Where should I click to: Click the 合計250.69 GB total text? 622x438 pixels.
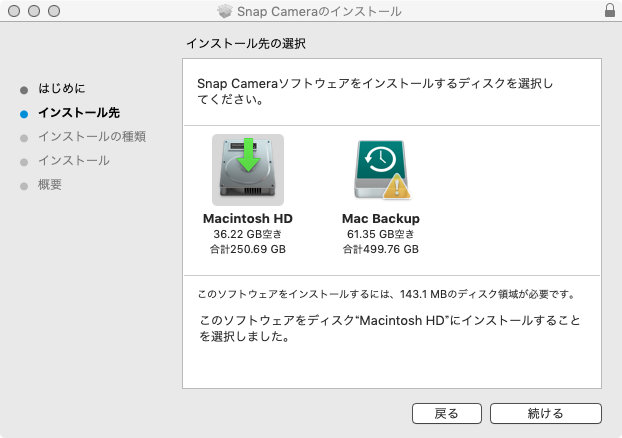[248, 249]
